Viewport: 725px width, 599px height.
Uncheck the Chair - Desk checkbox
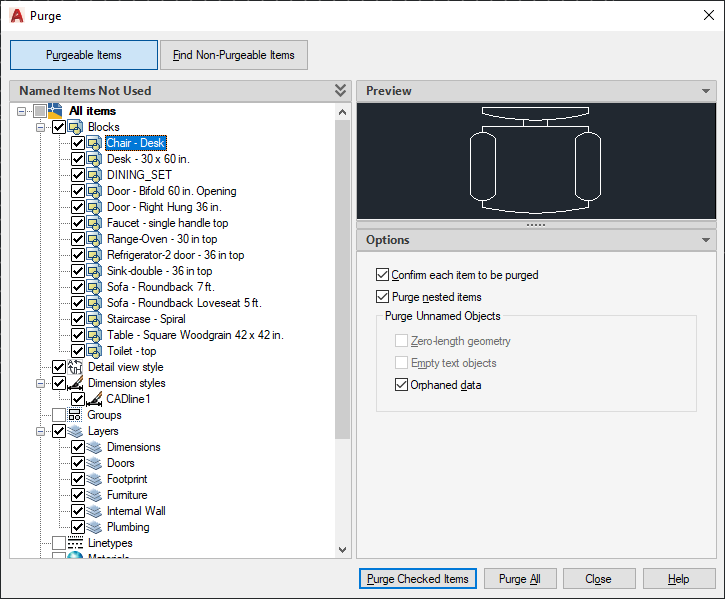78,143
